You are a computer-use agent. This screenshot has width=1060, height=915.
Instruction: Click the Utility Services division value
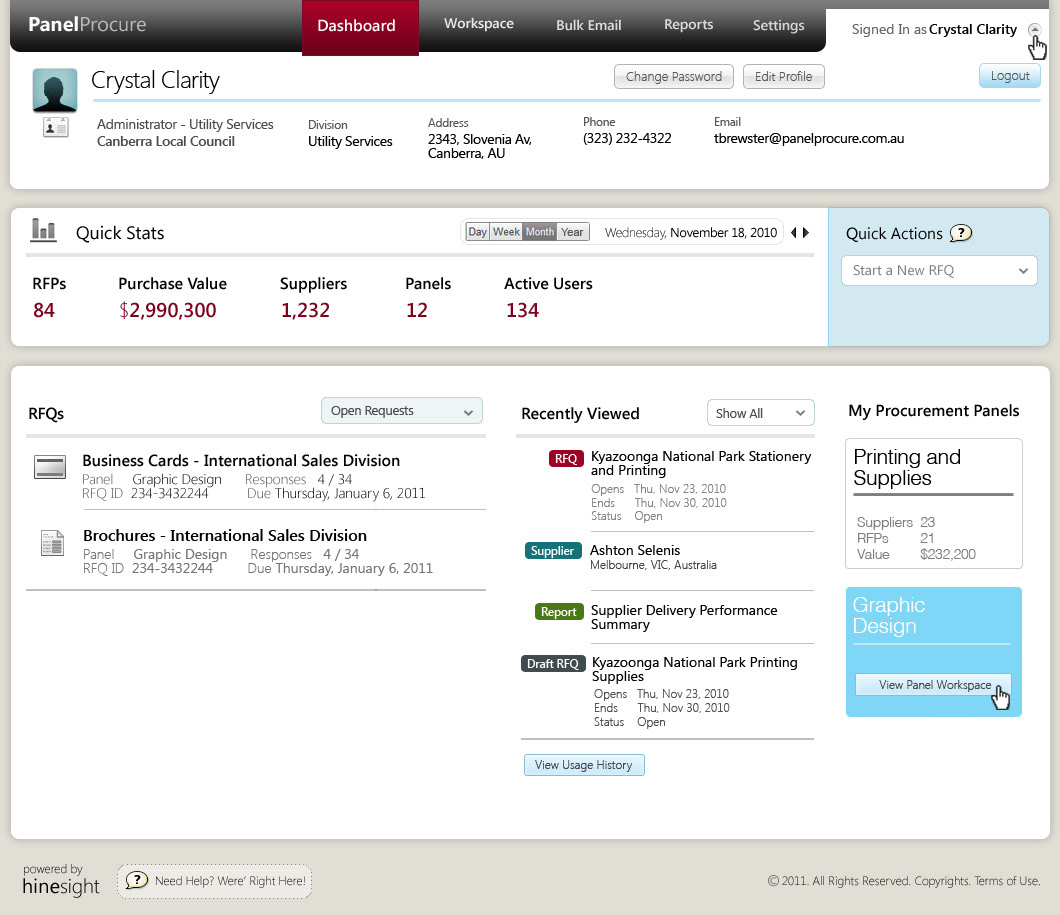(x=350, y=141)
